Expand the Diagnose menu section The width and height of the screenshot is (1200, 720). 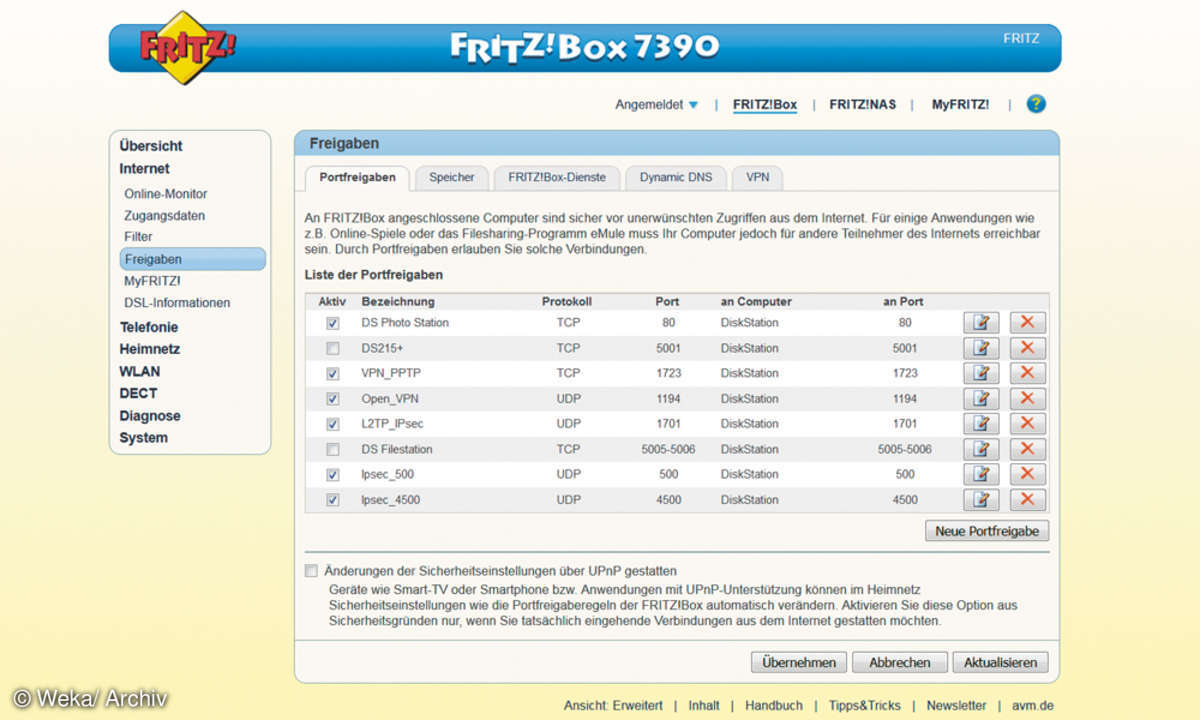(150, 416)
